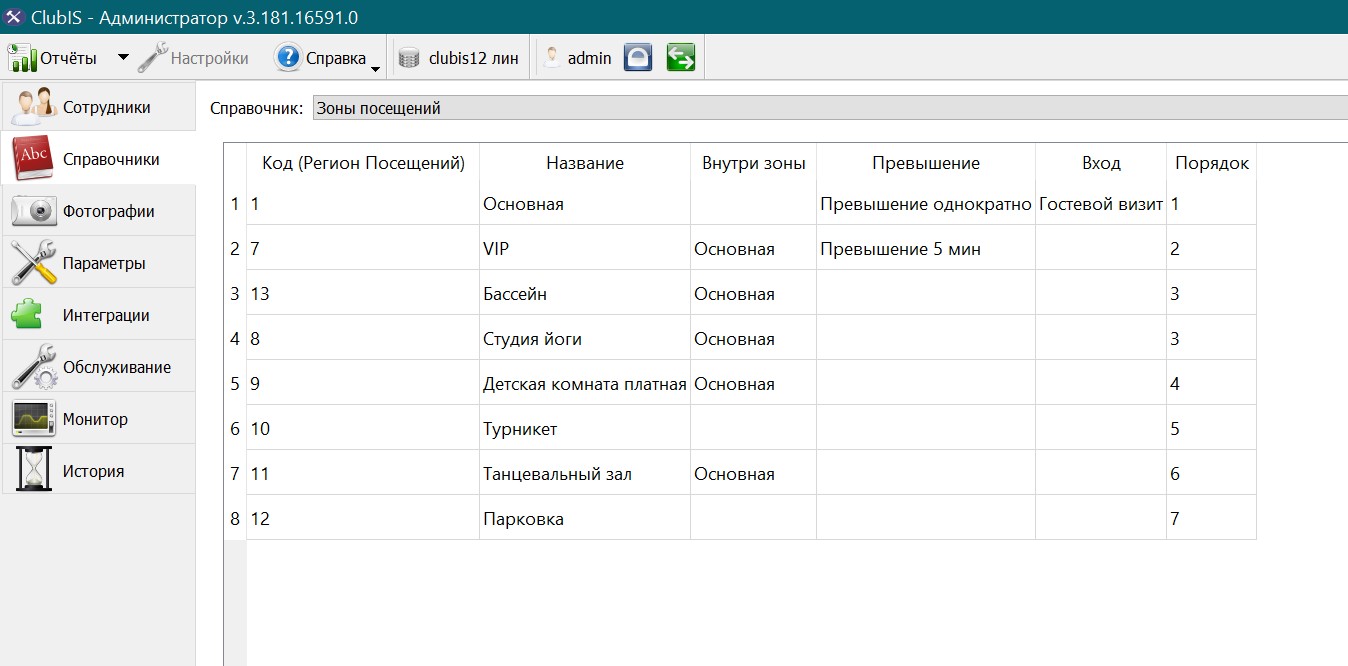Select the VIP zone name cell
The image size is (1348, 666).
pyautogui.click(x=585, y=249)
